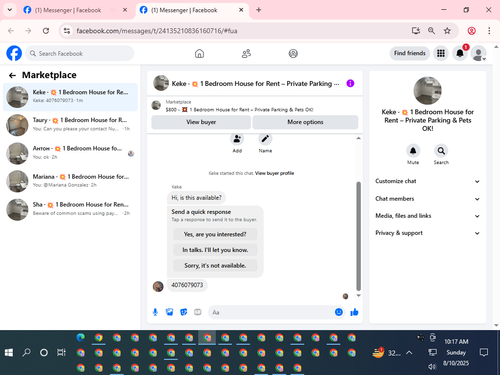Open Microsoft Edge from taskbar

(80, 338)
